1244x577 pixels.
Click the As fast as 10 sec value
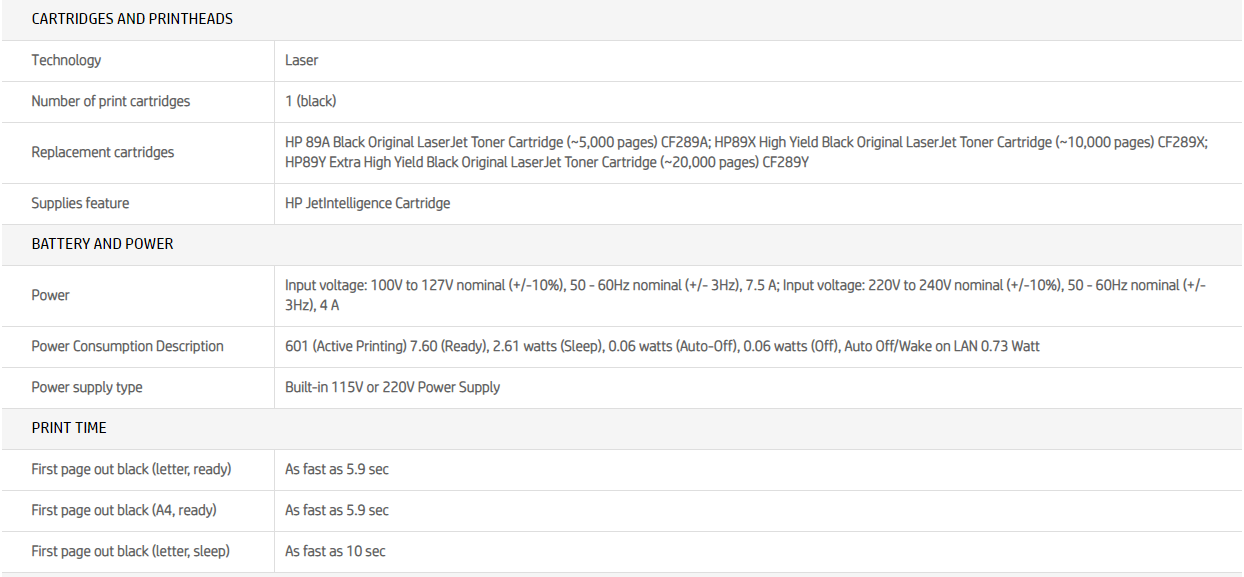coord(335,551)
